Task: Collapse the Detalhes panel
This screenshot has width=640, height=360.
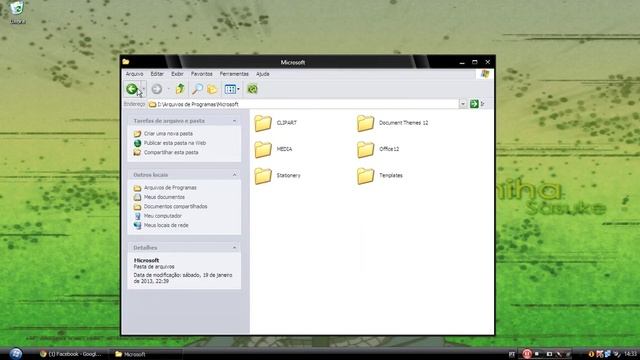Action: 234,248
